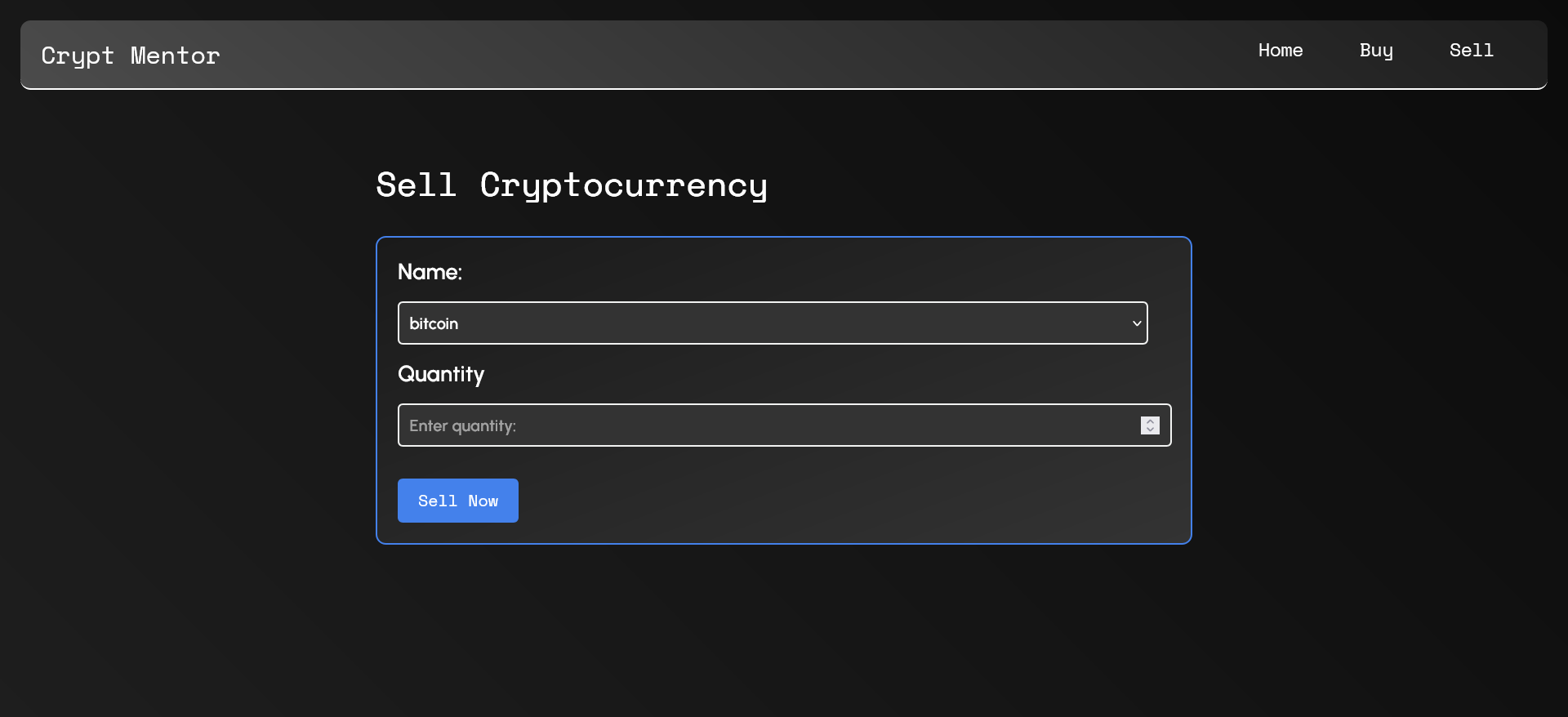1568x717 pixels.
Task: Click the chevron on the Name selector
Action: coord(1136,323)
